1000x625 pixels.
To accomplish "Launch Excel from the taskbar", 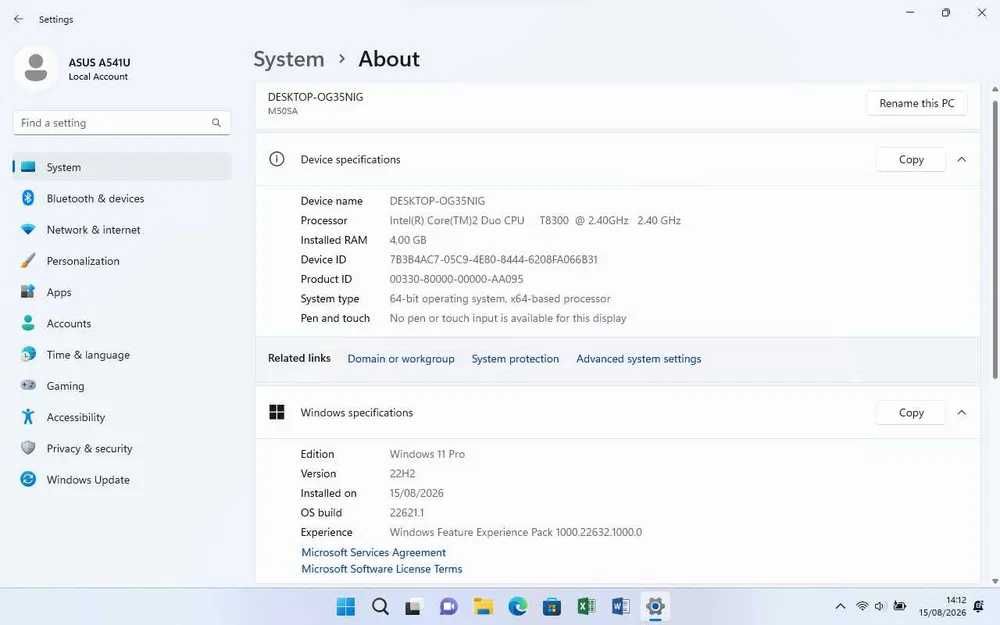I will (x=586, y=607).
